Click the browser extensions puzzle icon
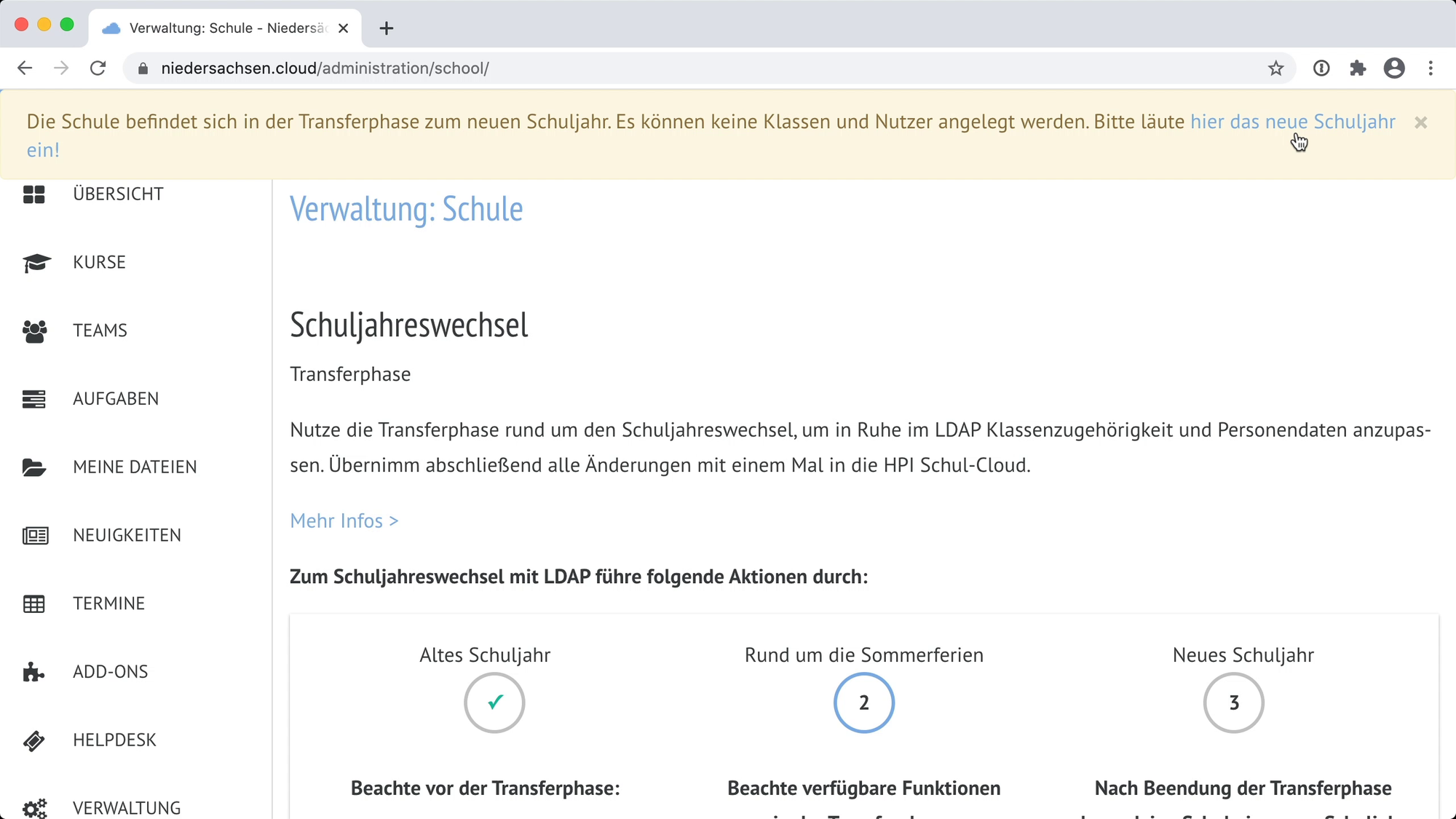This screenshot has height=819, width=1456. (x=1358, y=68)
